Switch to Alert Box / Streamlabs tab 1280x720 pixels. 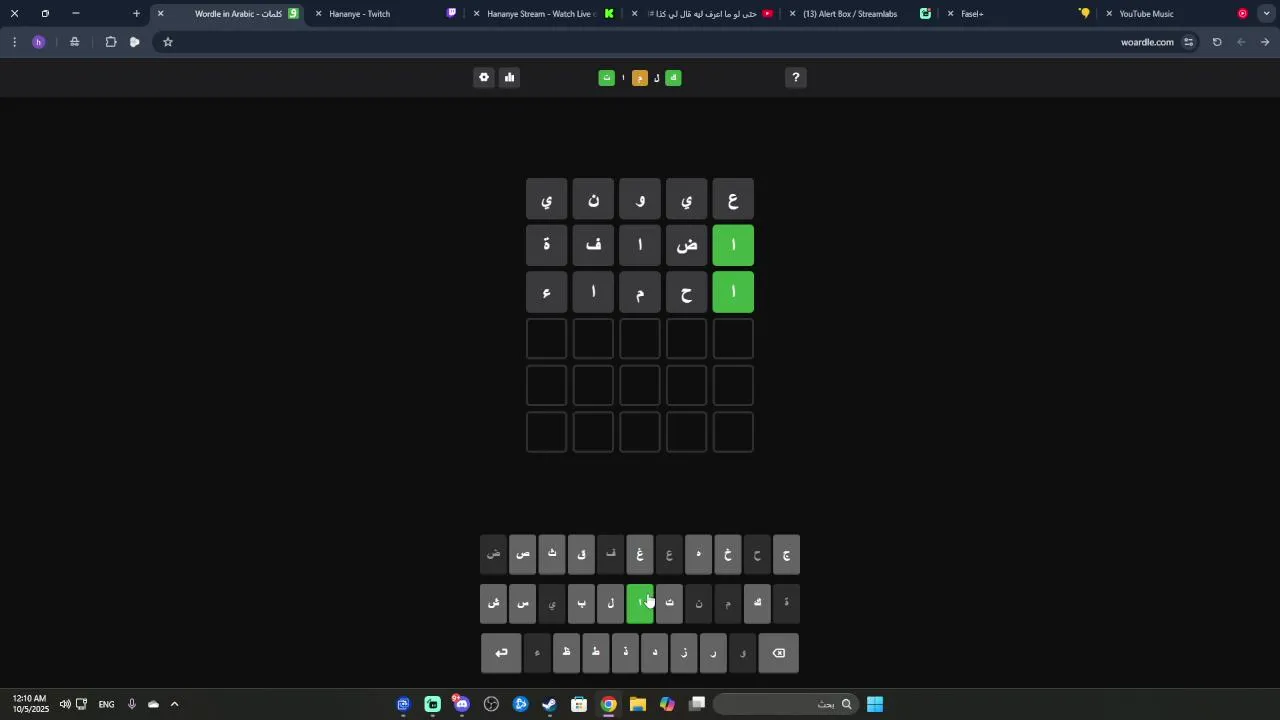860,14
